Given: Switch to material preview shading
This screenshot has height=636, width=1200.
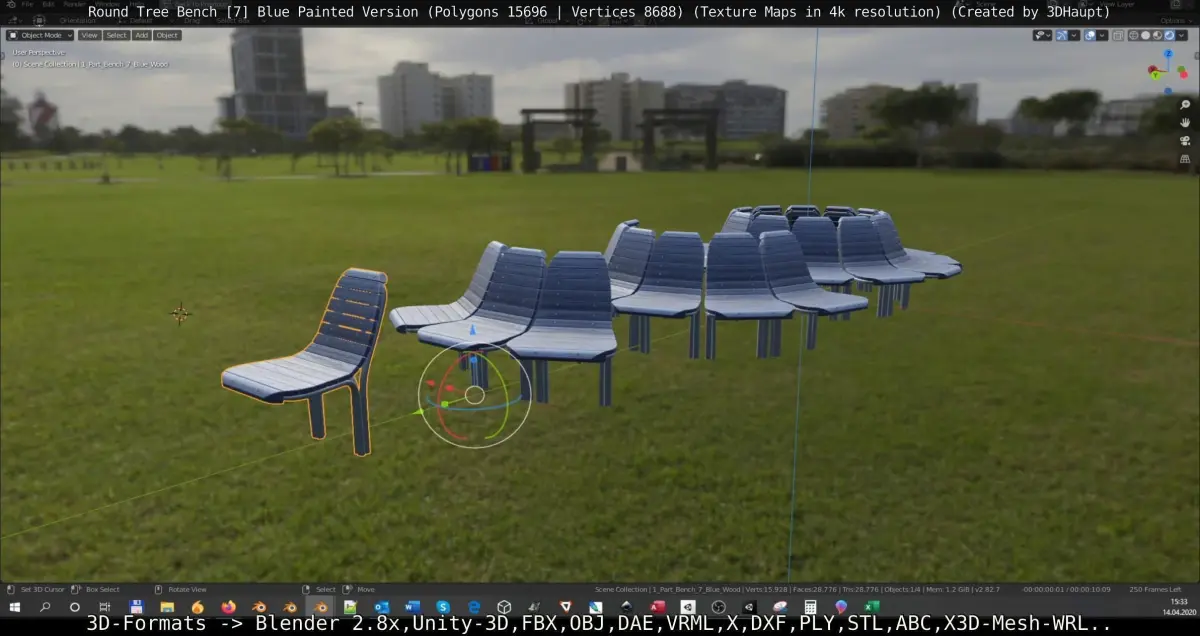Looking at the screenshot, I should coord(1157,35).
